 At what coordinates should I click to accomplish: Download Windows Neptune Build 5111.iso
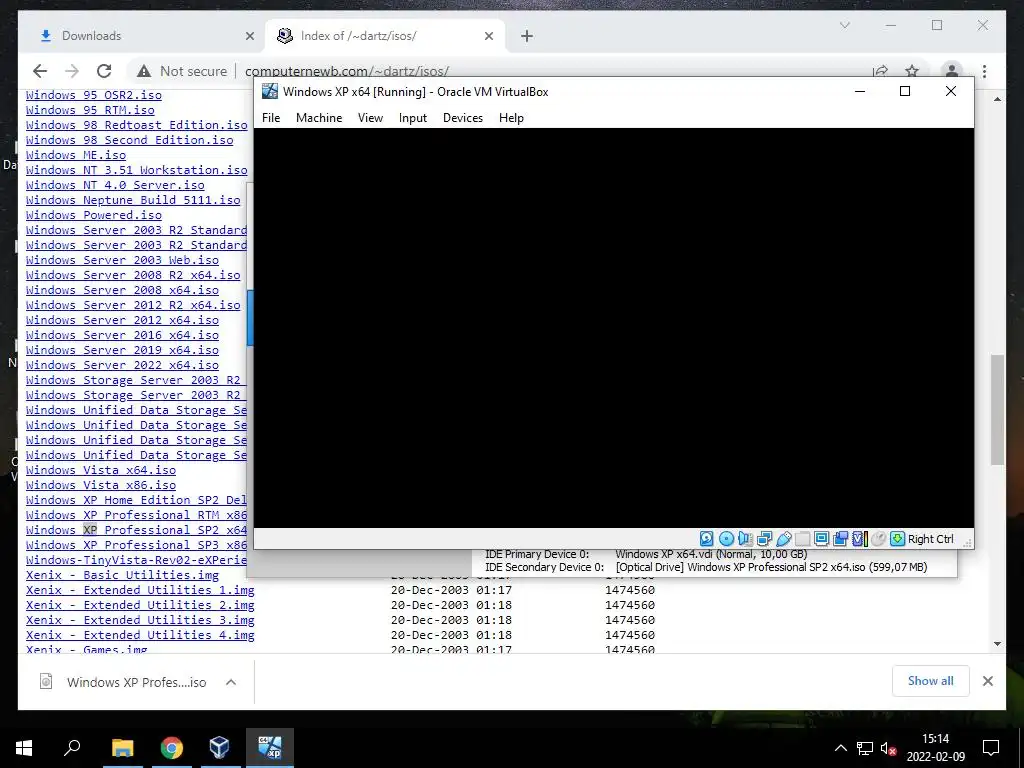133,200
